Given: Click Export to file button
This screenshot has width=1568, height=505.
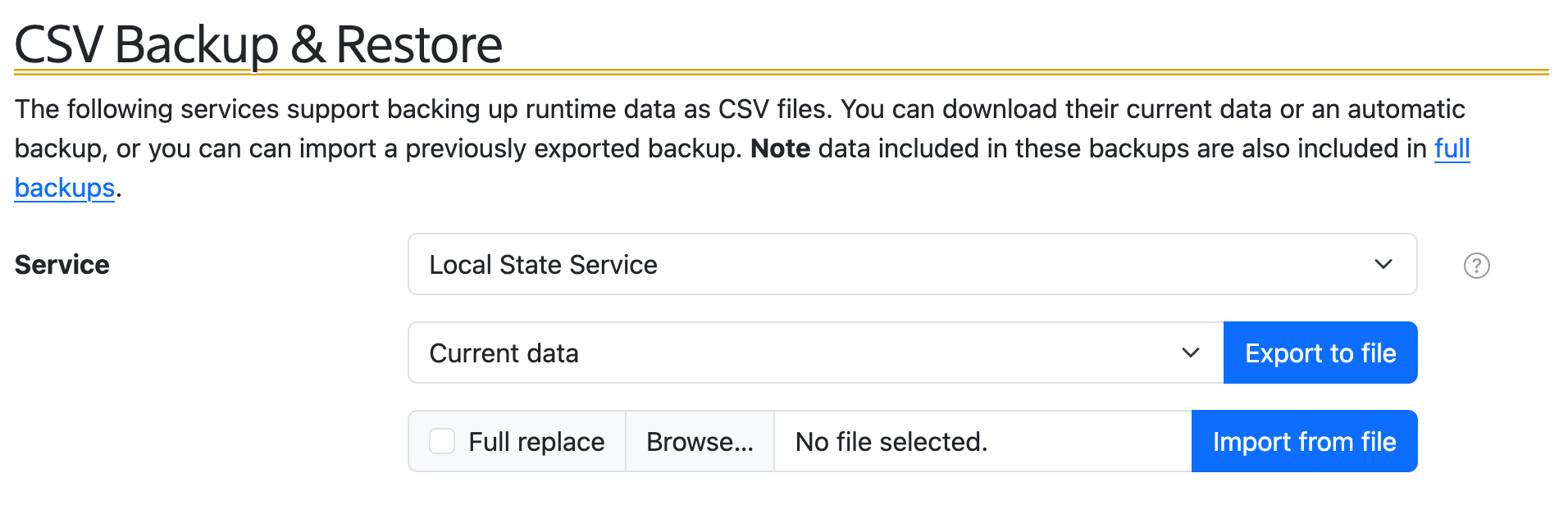Looking at the screenshot, I should (1320, 353).
